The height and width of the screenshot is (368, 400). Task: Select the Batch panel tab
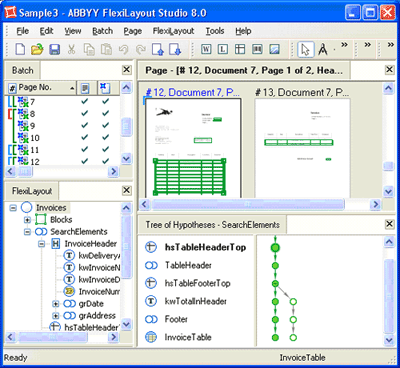tap(22, 70)
